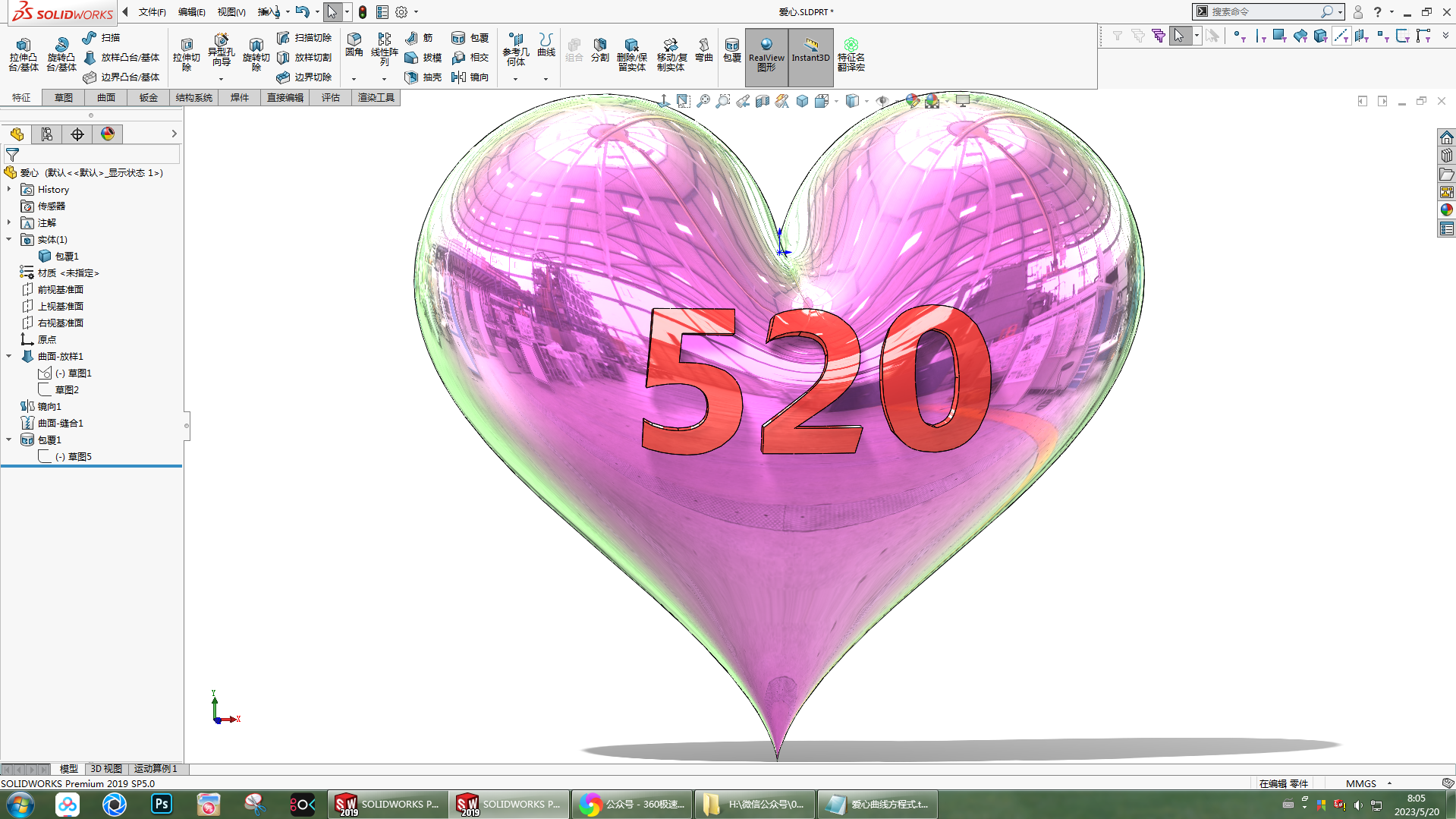Image resolution: width=1456 pixels, height=819 pixels.
Task: Switch to 运动算例1 bottom tab
Action: [x=156, y=769]
